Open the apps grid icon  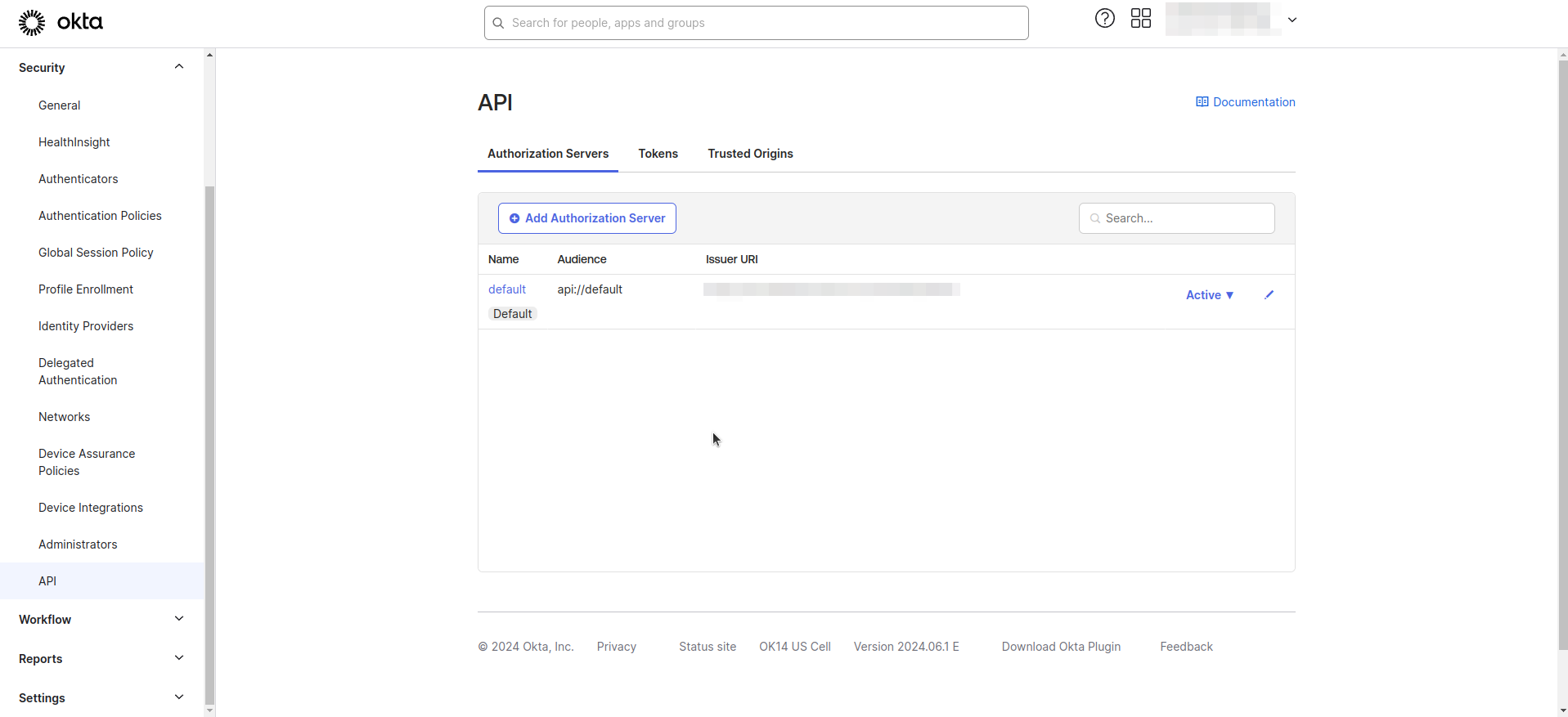[x=1140, y=18]
